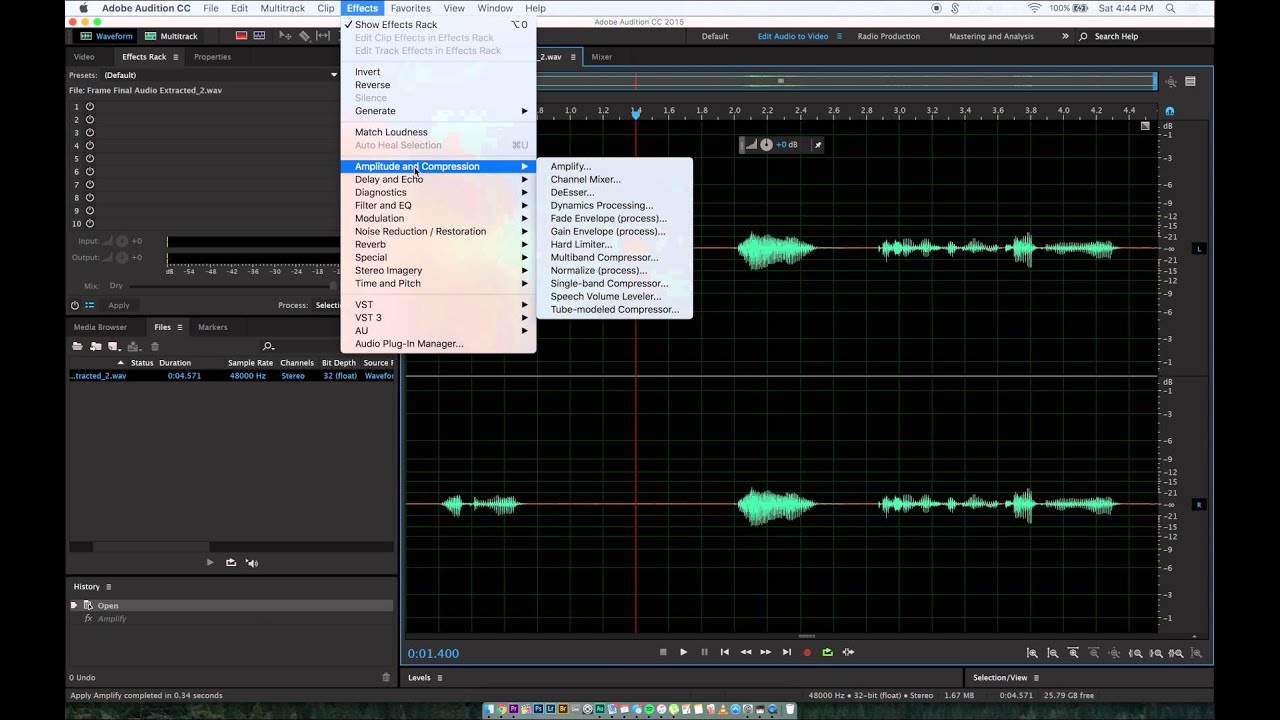Switch to Waveform view
Viewport: 1280px width, 720px height.
(106, 36)
